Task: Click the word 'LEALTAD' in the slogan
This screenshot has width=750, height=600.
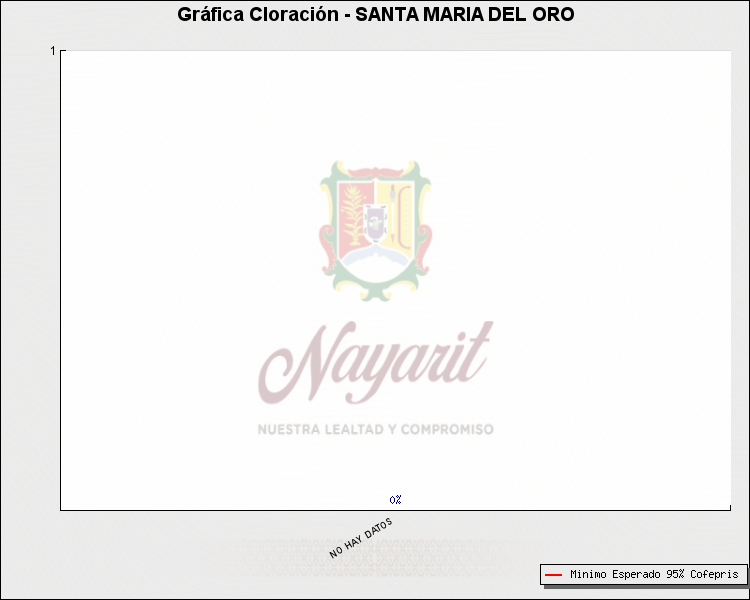Action: (353, 429)
